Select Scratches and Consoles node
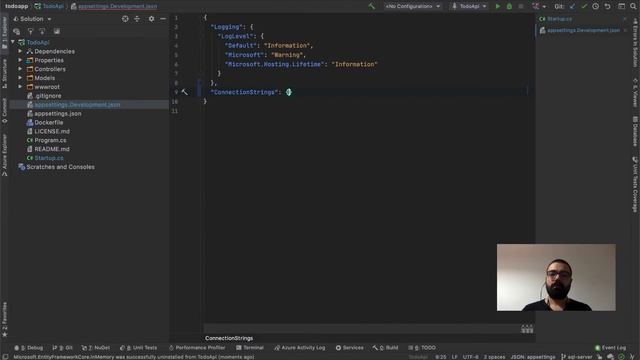 [x=60, y=167]
